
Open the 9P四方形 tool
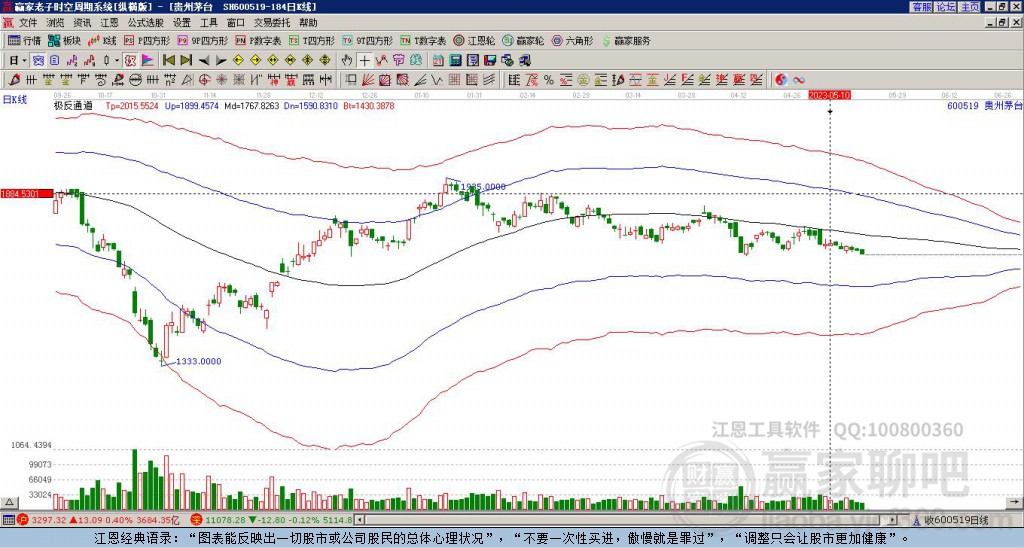point(202,40)
